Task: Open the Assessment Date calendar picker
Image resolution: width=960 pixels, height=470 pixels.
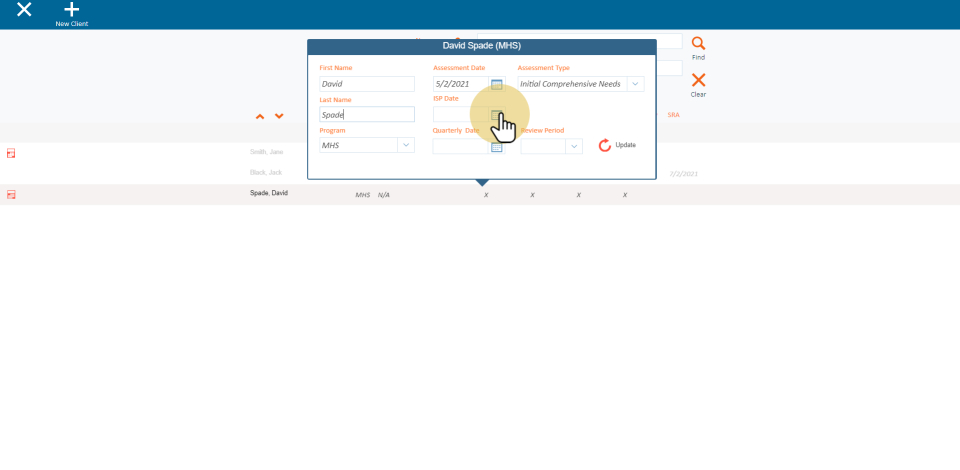Action: coord(497,84)
